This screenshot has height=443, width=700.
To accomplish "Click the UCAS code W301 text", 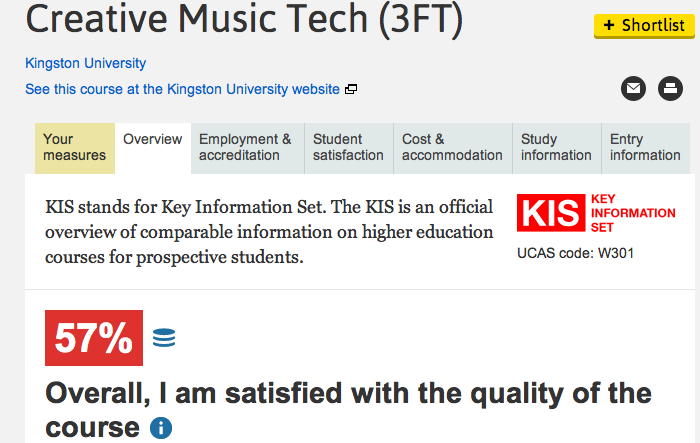I will [575, 252].
